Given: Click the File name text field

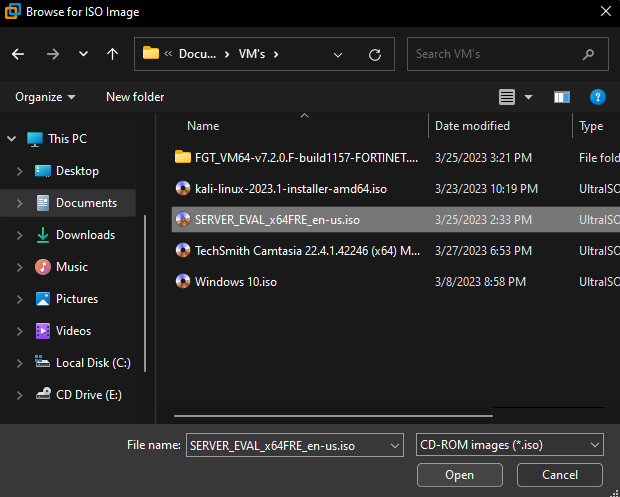Looking at the screenshot, I should tap(287, 446).
